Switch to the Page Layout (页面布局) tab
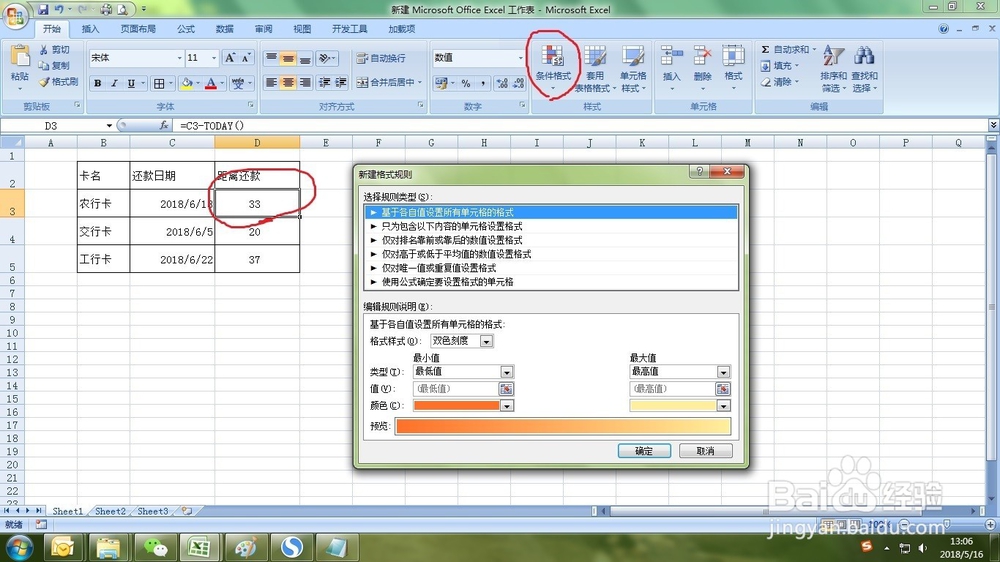Image resolution: width=1000 pixels, height=562 pixels. (x=138, y=29)
